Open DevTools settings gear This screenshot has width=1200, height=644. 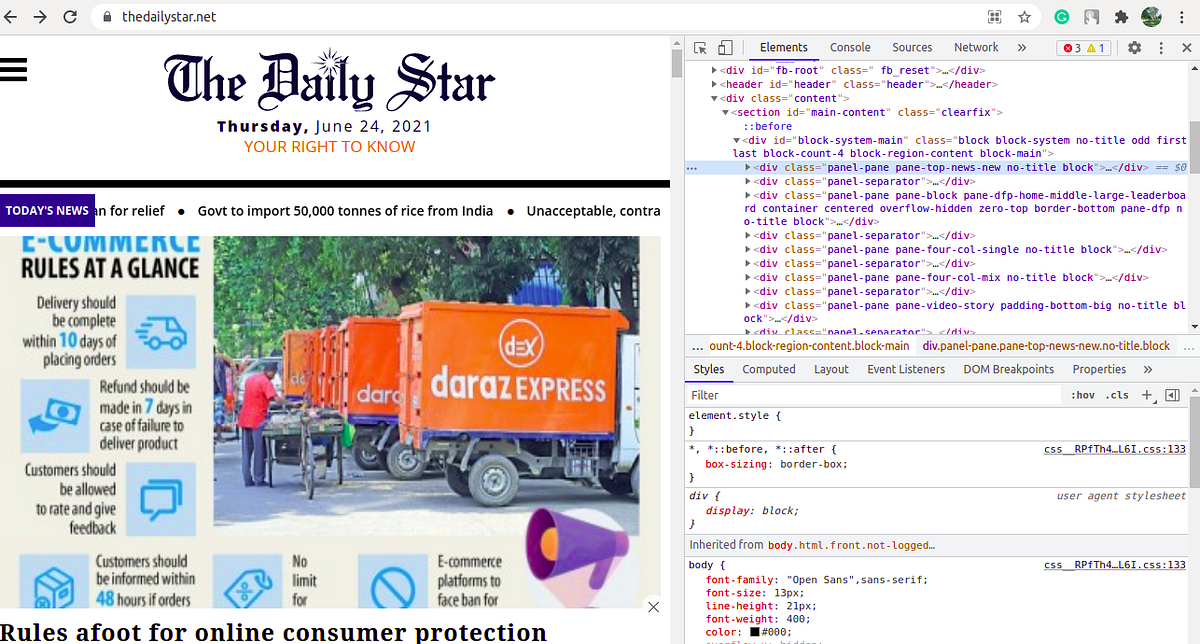1133,47
